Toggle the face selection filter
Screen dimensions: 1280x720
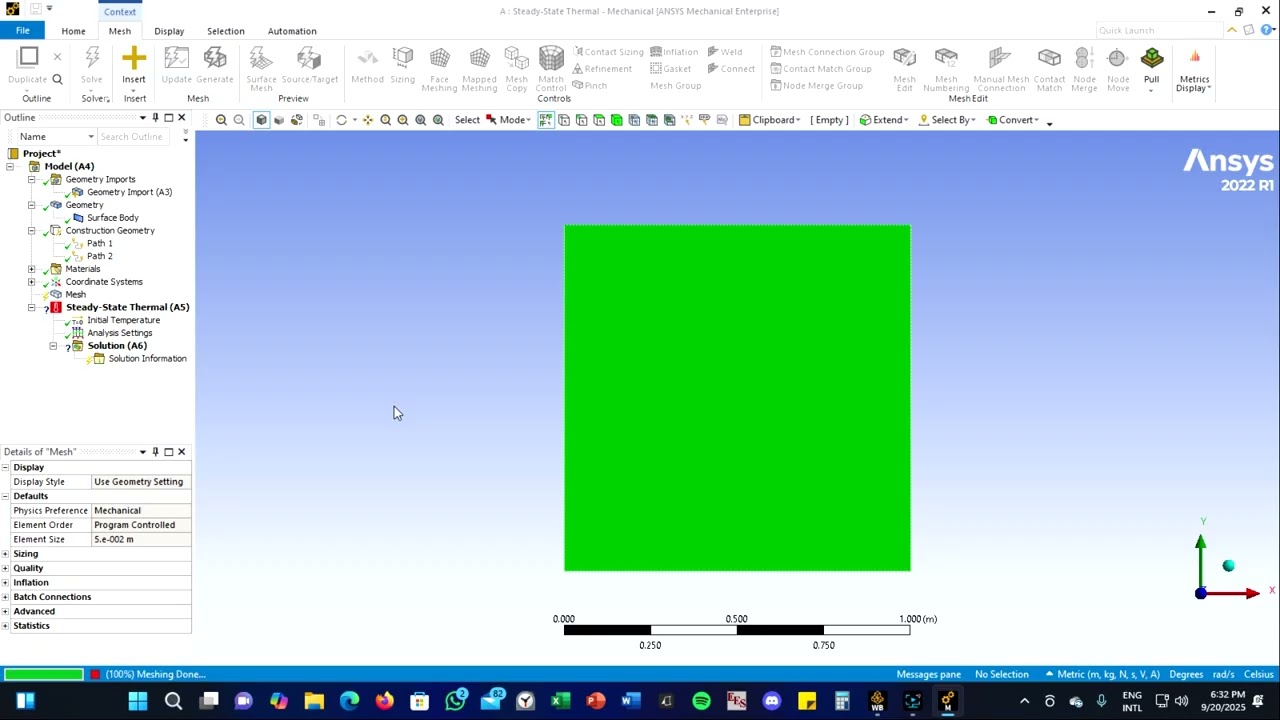point(599,120)
